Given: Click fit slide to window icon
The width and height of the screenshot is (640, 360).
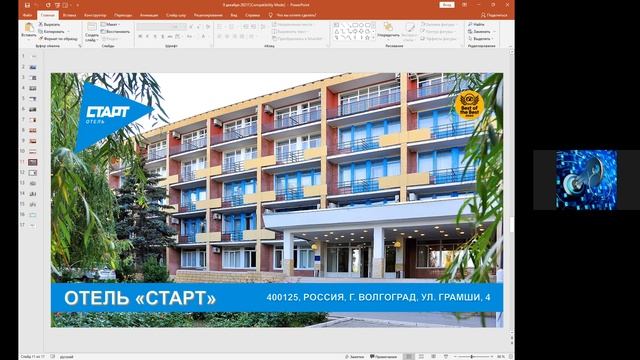Looking at the screenshot, I should 510,357.
